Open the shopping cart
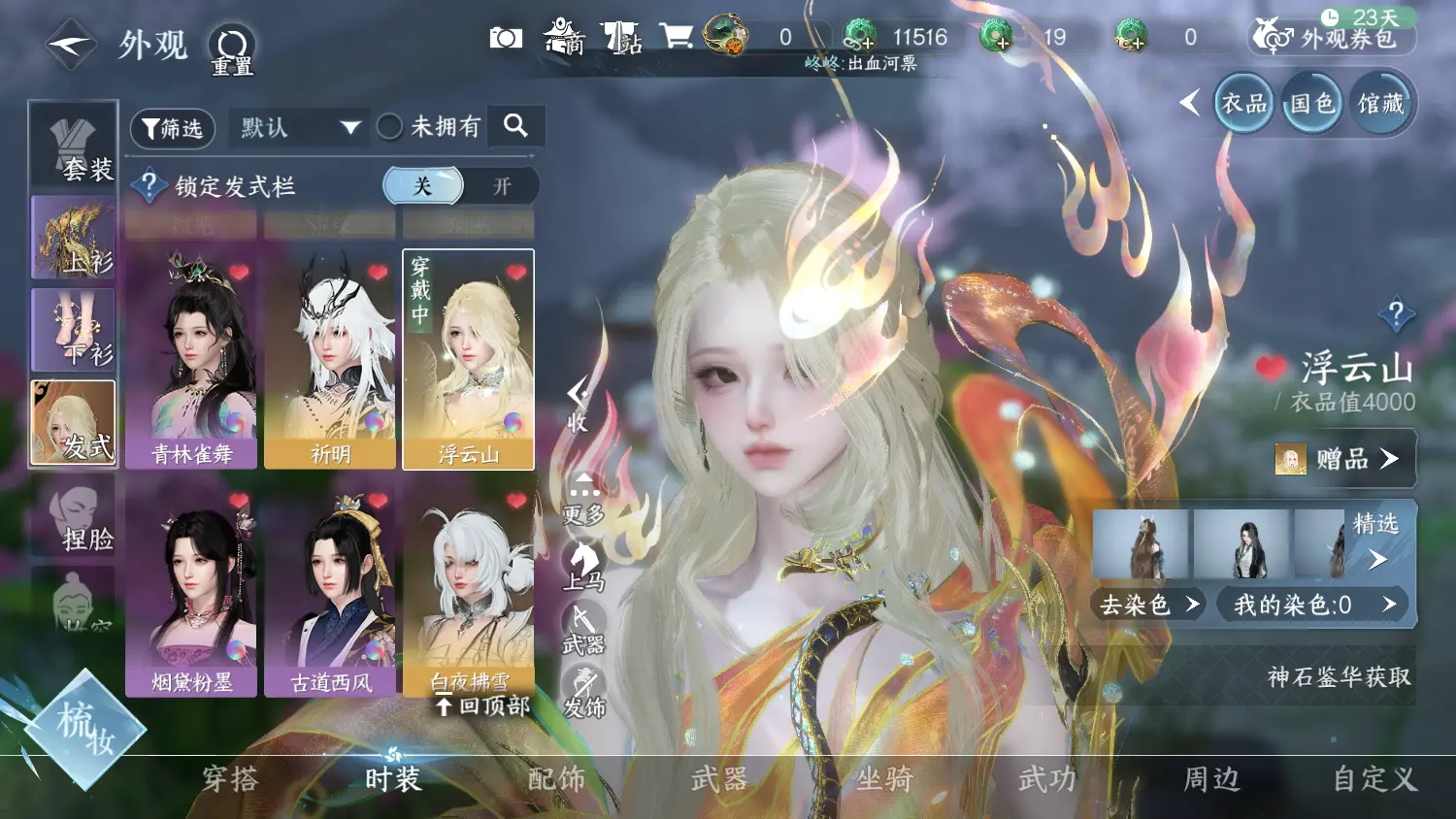Image resolution: width=1456 pixels, height=819 pixels. click(x=676, y=37)
